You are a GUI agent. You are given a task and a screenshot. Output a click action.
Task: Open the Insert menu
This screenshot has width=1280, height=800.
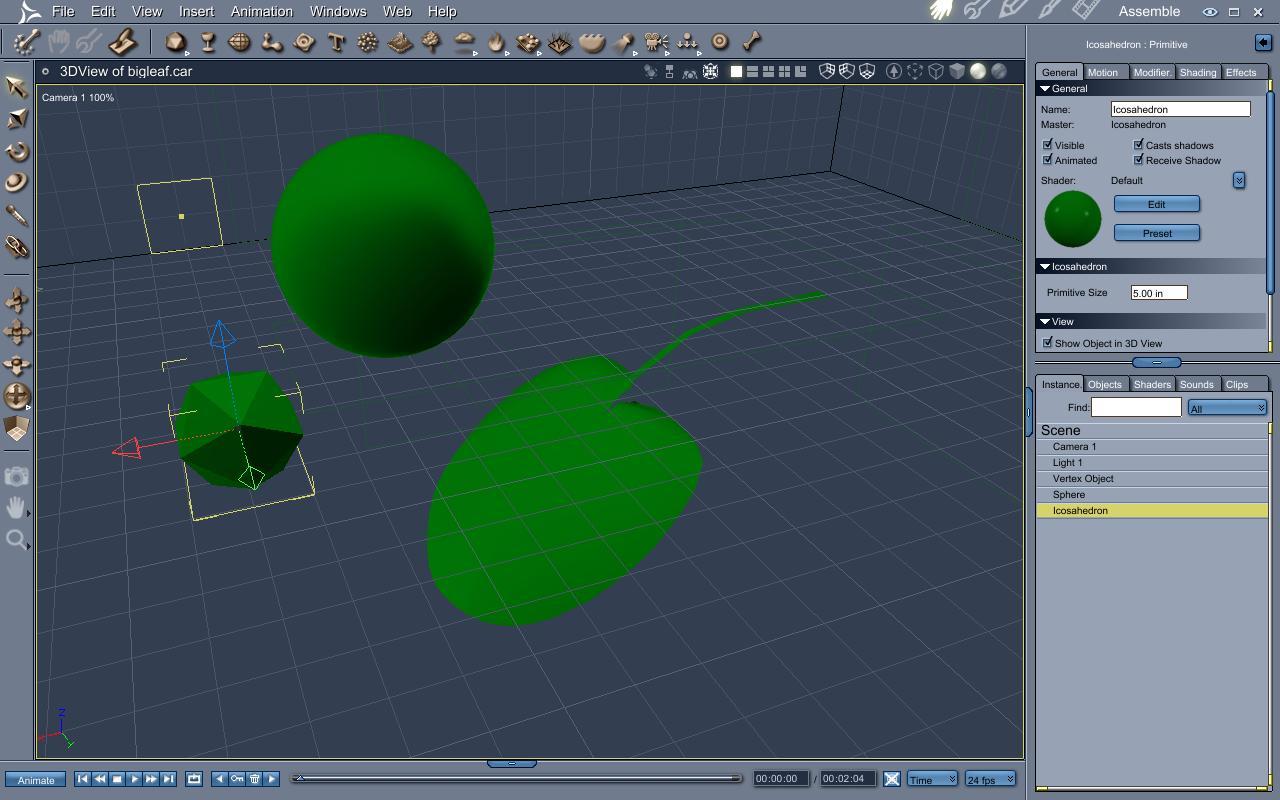196,11
